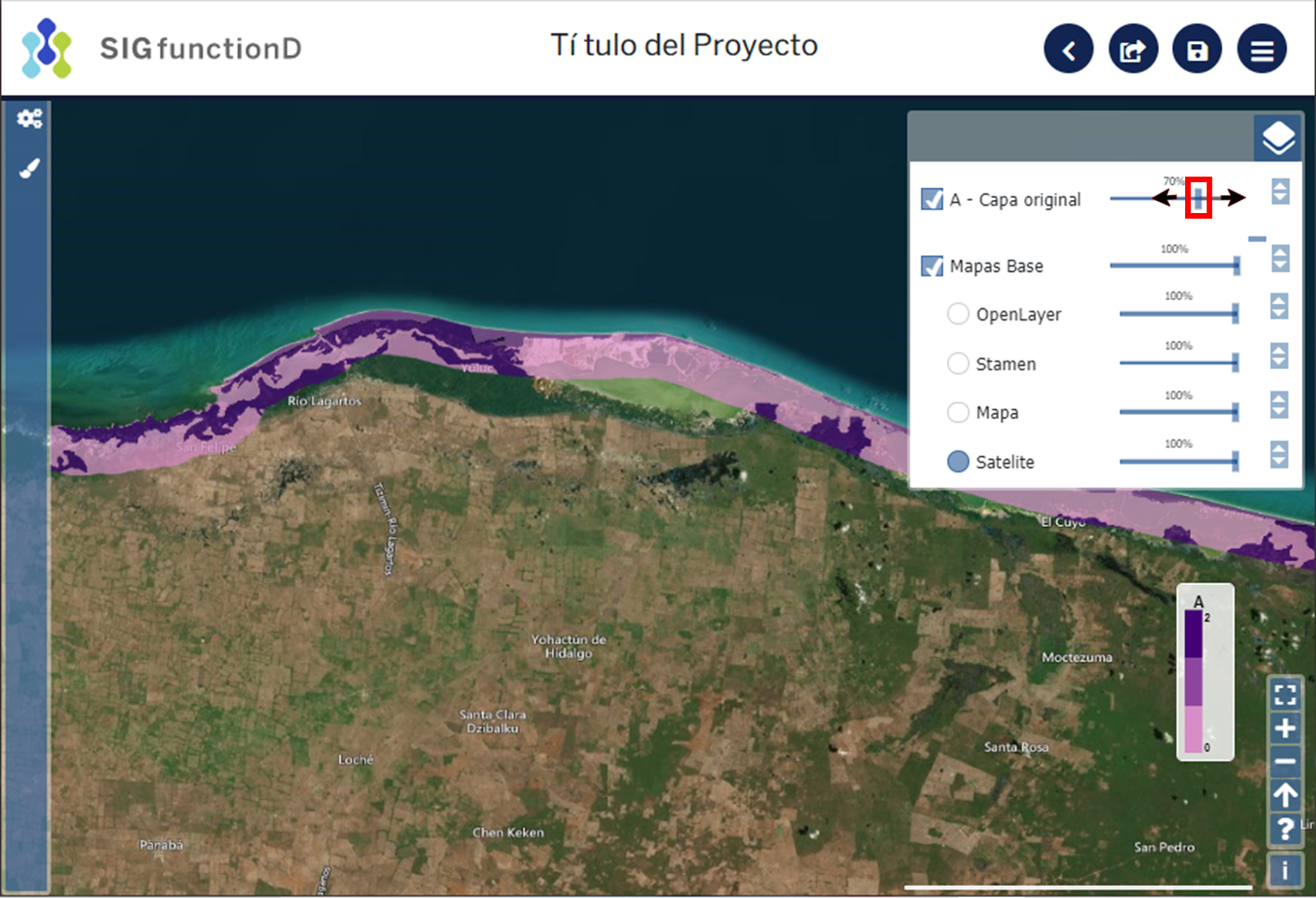Save the project with the floppy disk icon
The height and width of the screenshot is (898, 1316).
(1197, 49)
